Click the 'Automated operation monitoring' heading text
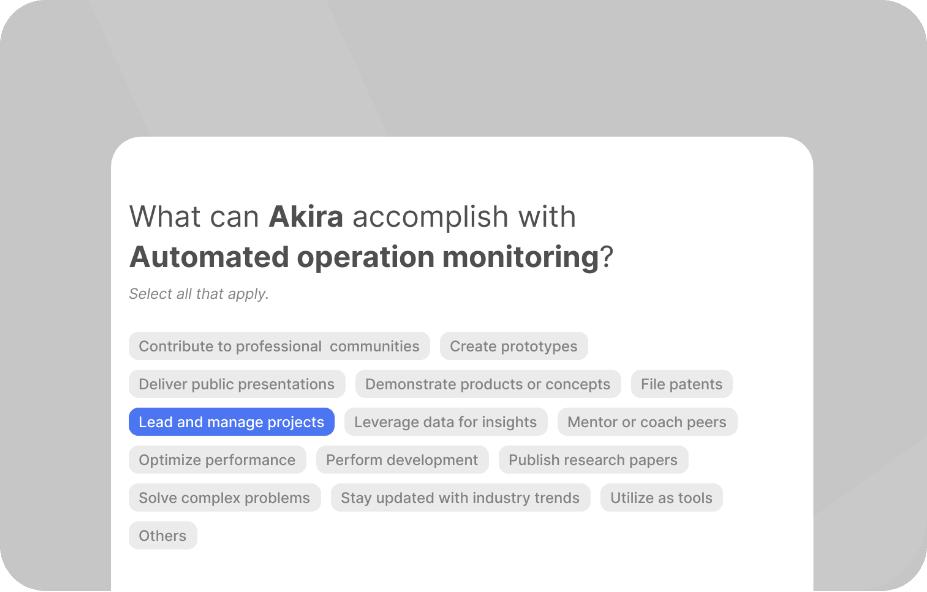Image resolution: width=927 pixels, height=592 pixels. (x=363, y=257)
